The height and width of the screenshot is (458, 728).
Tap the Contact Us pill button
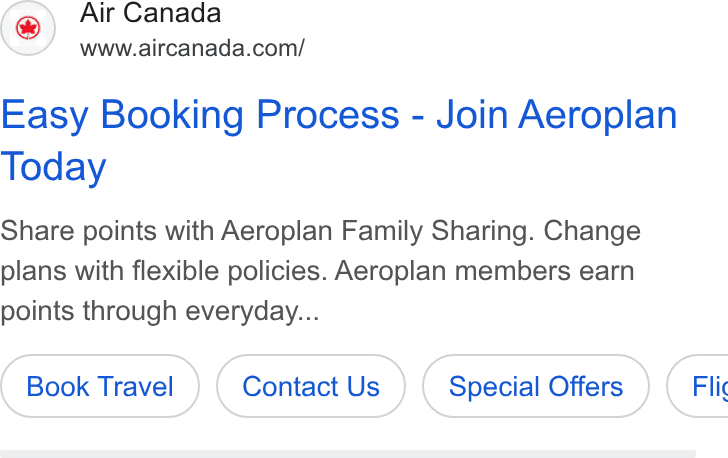click(311, 386)
